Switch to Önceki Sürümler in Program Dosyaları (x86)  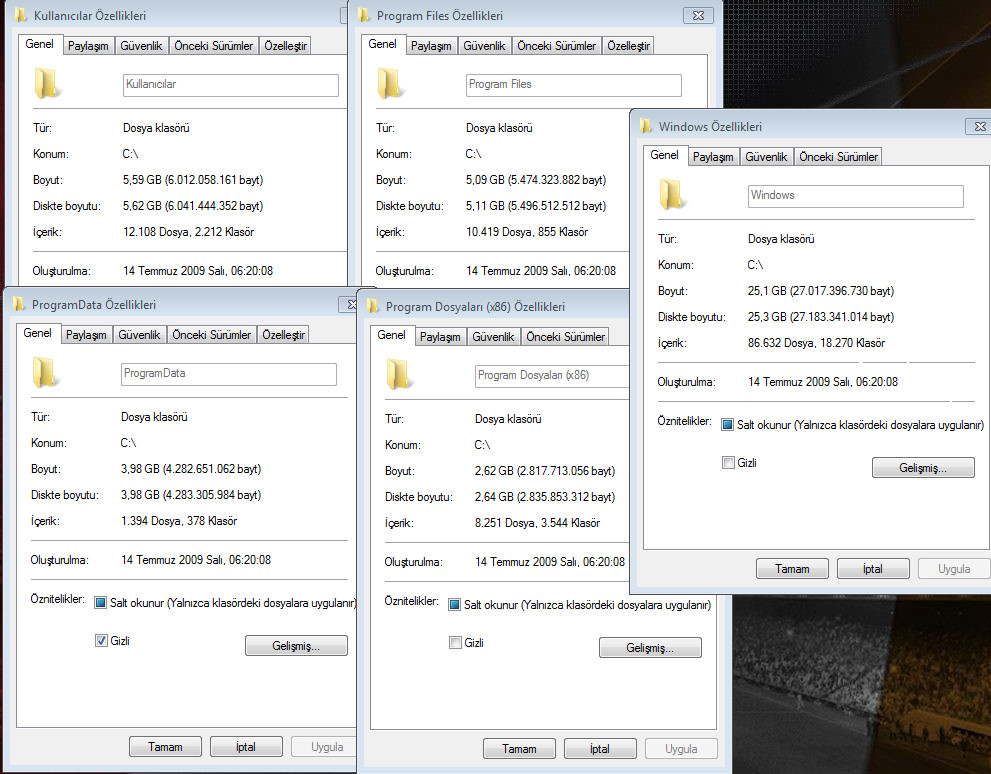(x=566, y=337)
